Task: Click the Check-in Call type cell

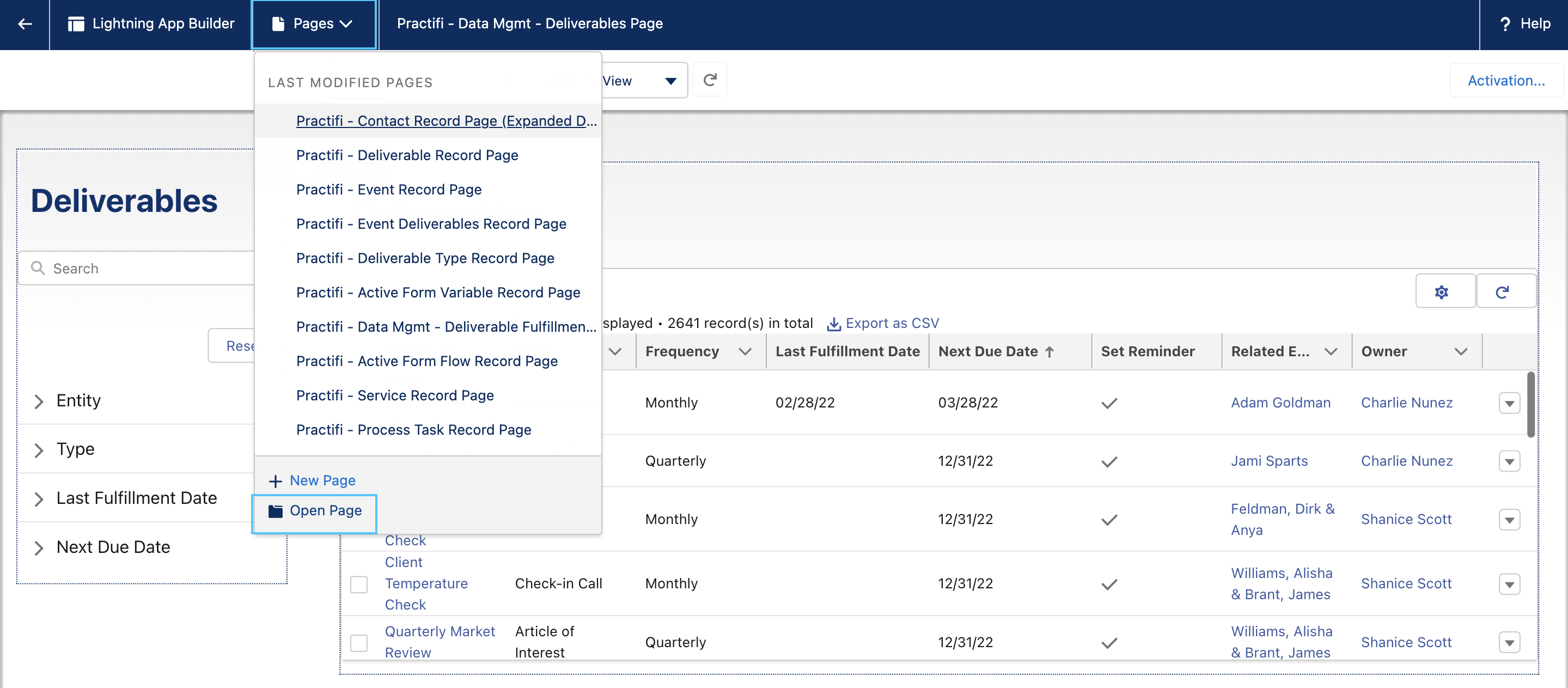Action: [558, 583]
